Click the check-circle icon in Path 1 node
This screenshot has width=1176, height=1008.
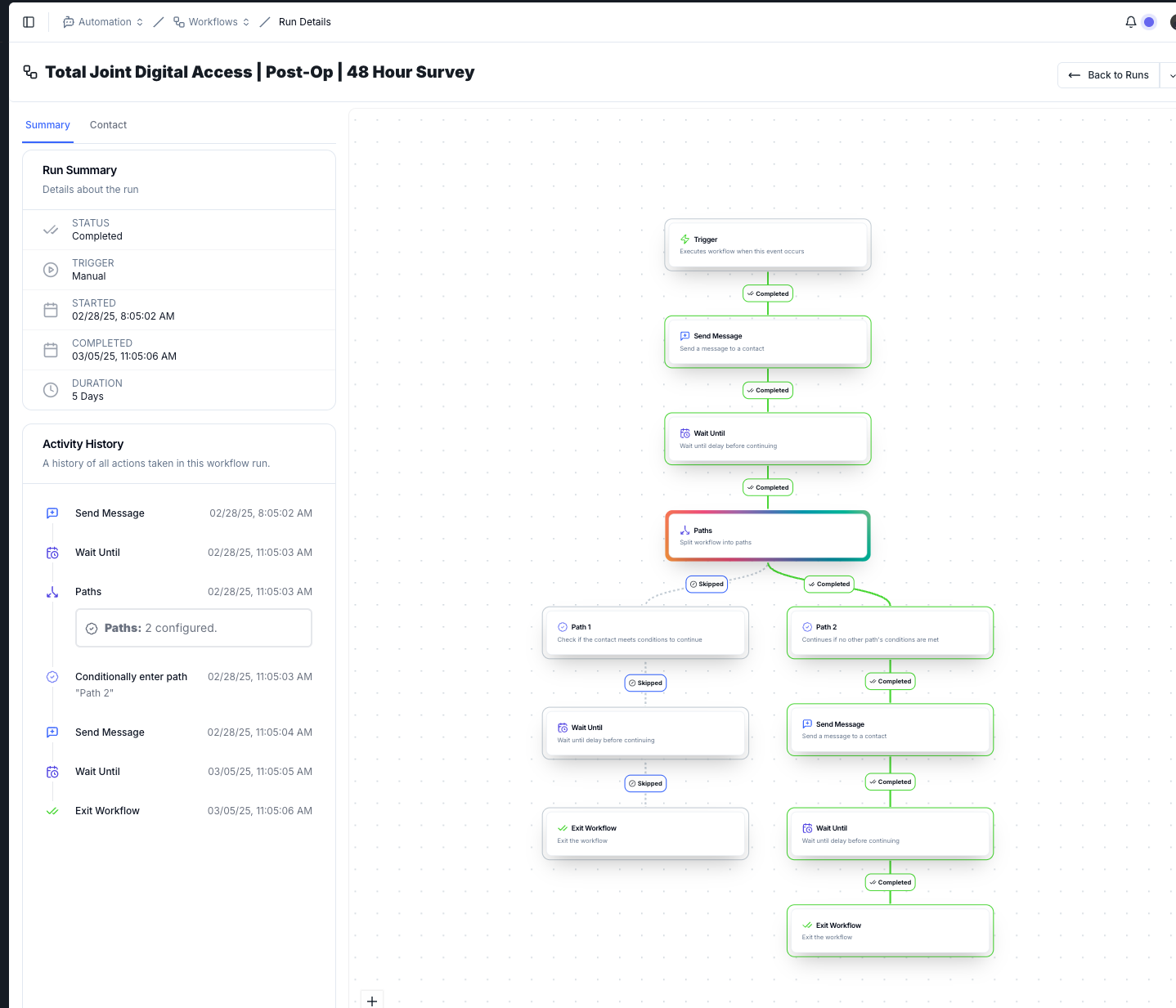563,627
